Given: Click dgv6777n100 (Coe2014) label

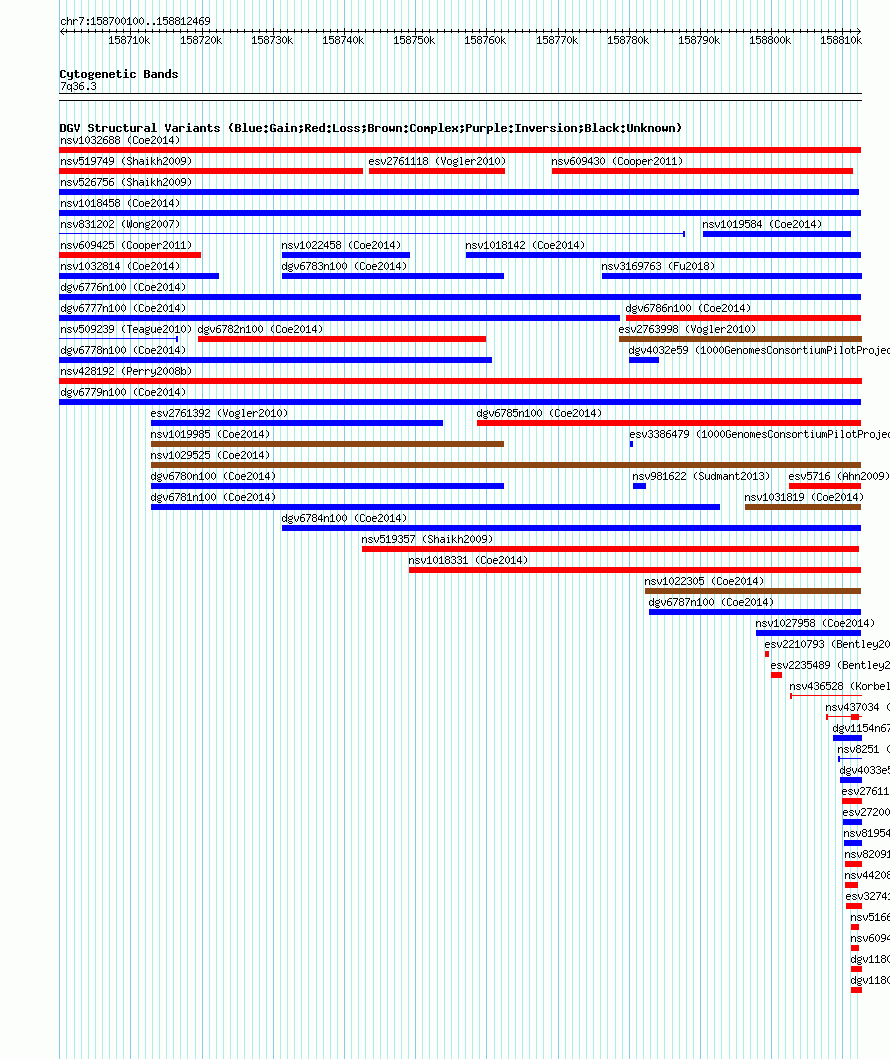Looking at the screenshot, I should (123, 308).
